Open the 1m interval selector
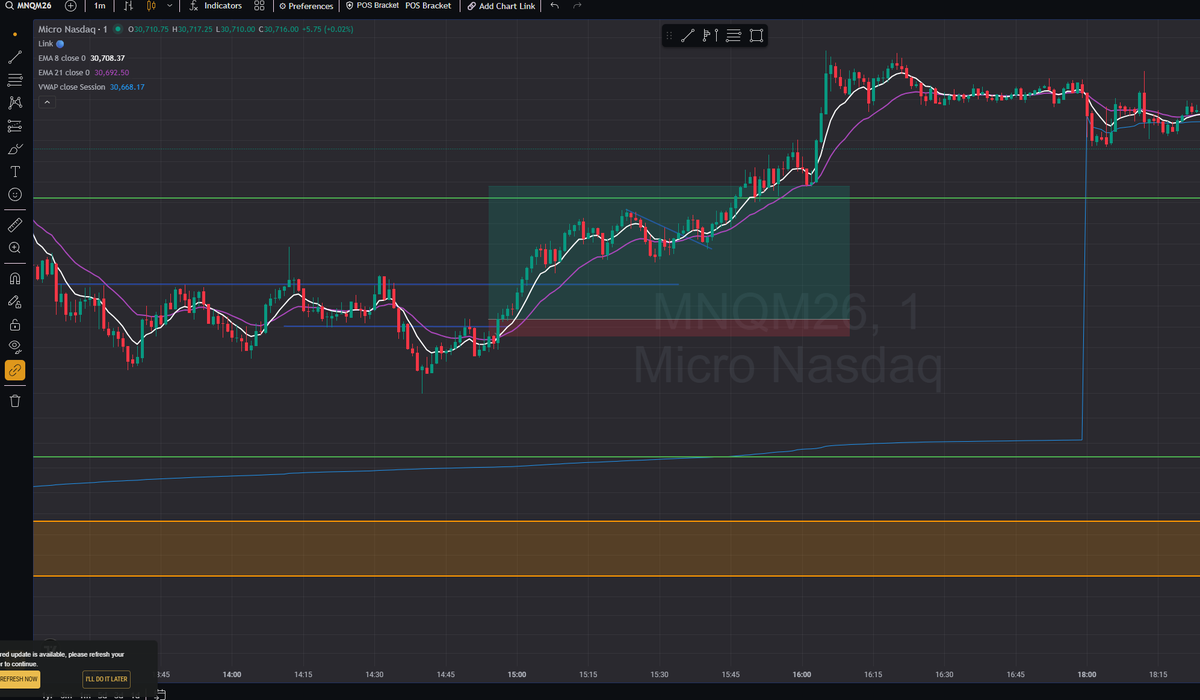This screenshot has width=1200, height=700. coord(100,6)
